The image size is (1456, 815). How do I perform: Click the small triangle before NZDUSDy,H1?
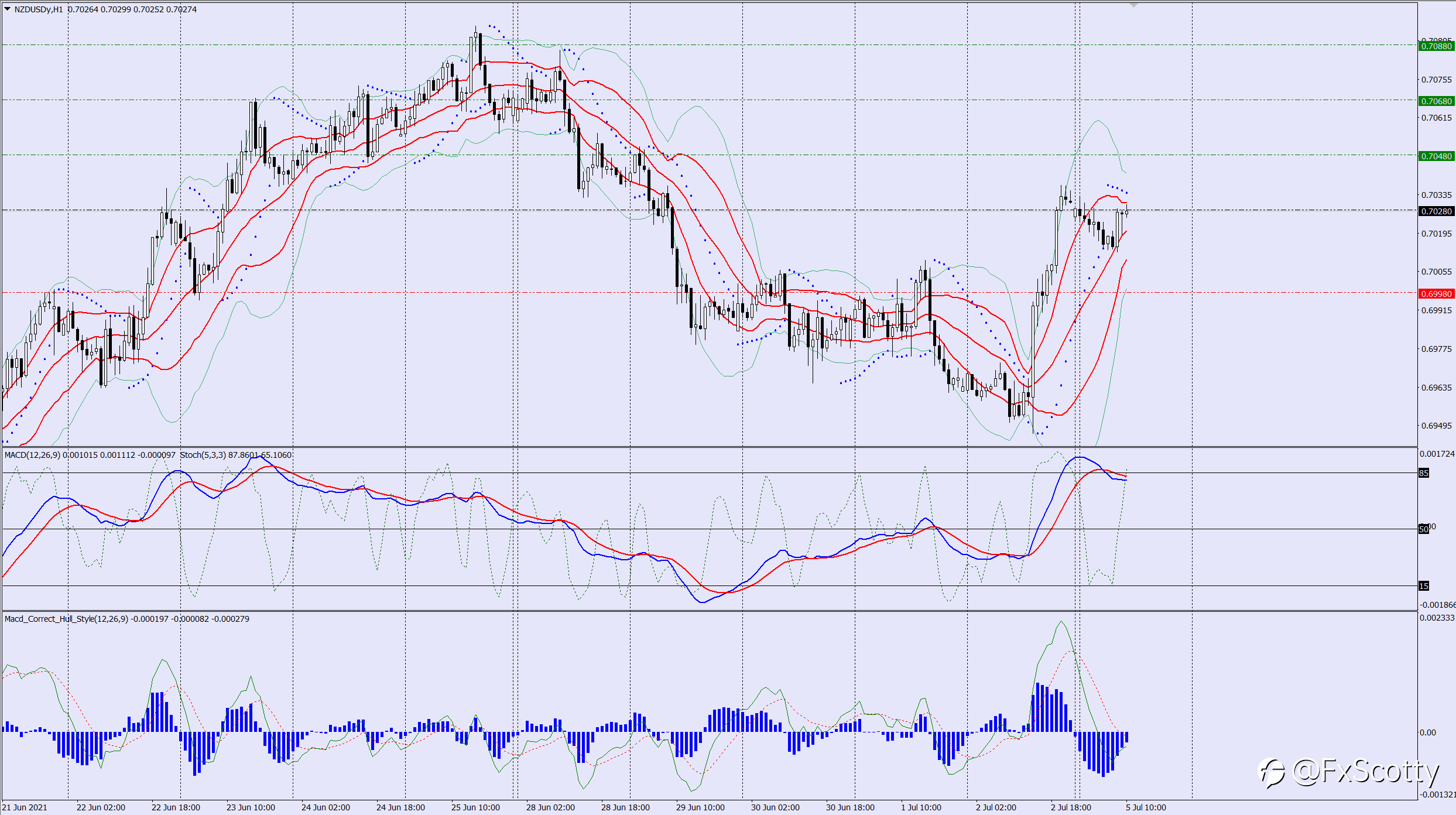point(8,9)
